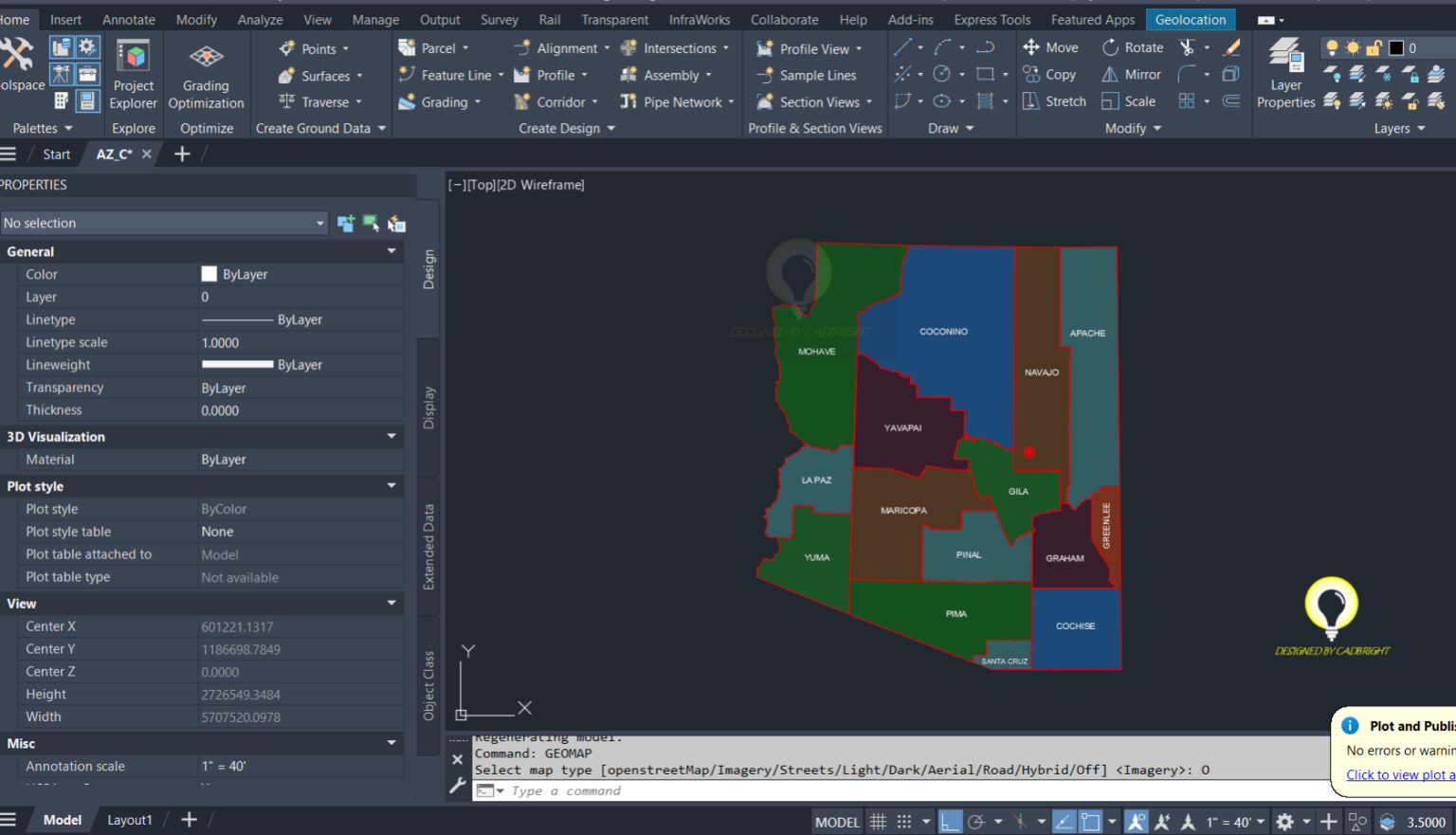The width and height of the screenshot is (1456, 835).
Task: Select the Move tool
Action: [x=1050, y=46]
